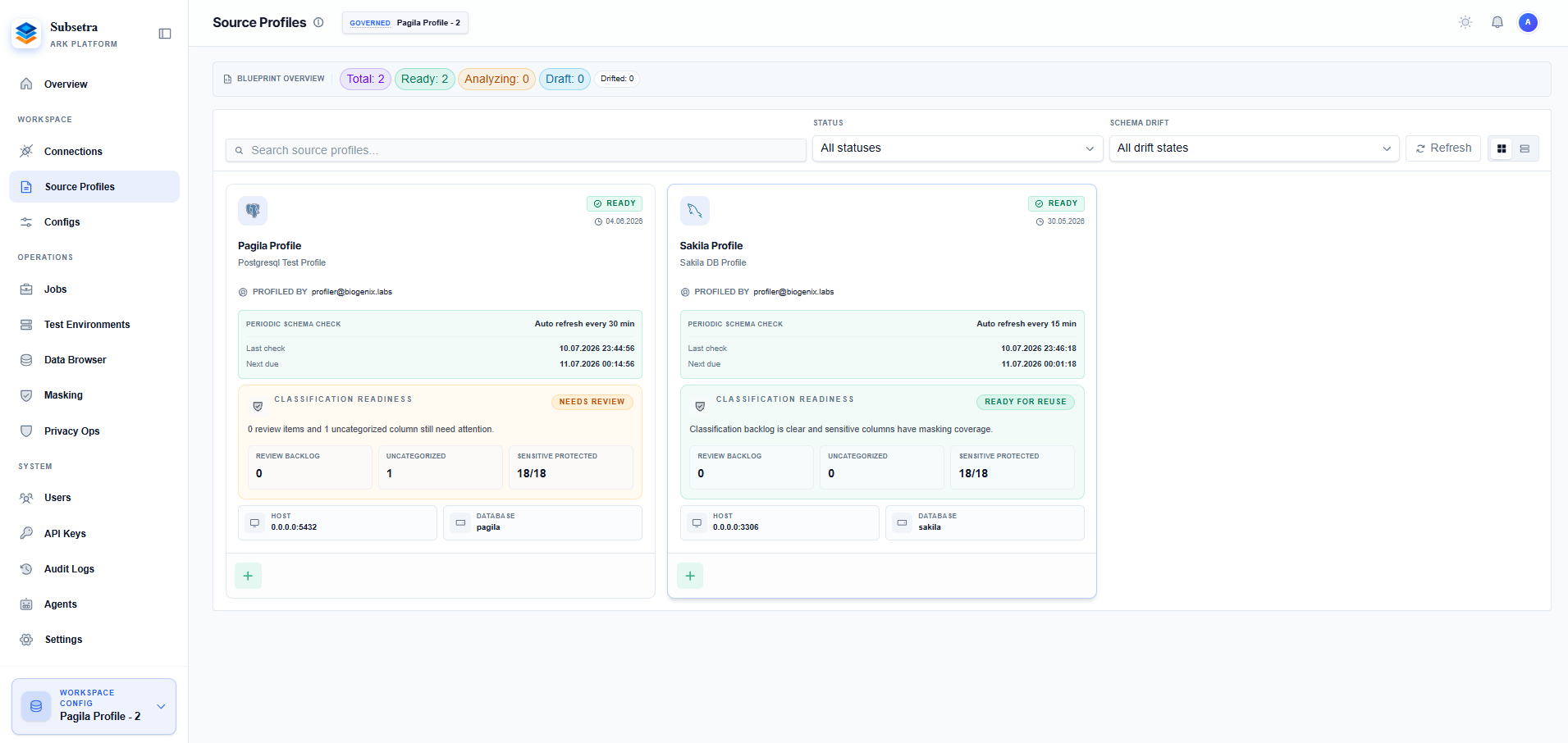Click the NEEDS REVIEW badge

592,402
